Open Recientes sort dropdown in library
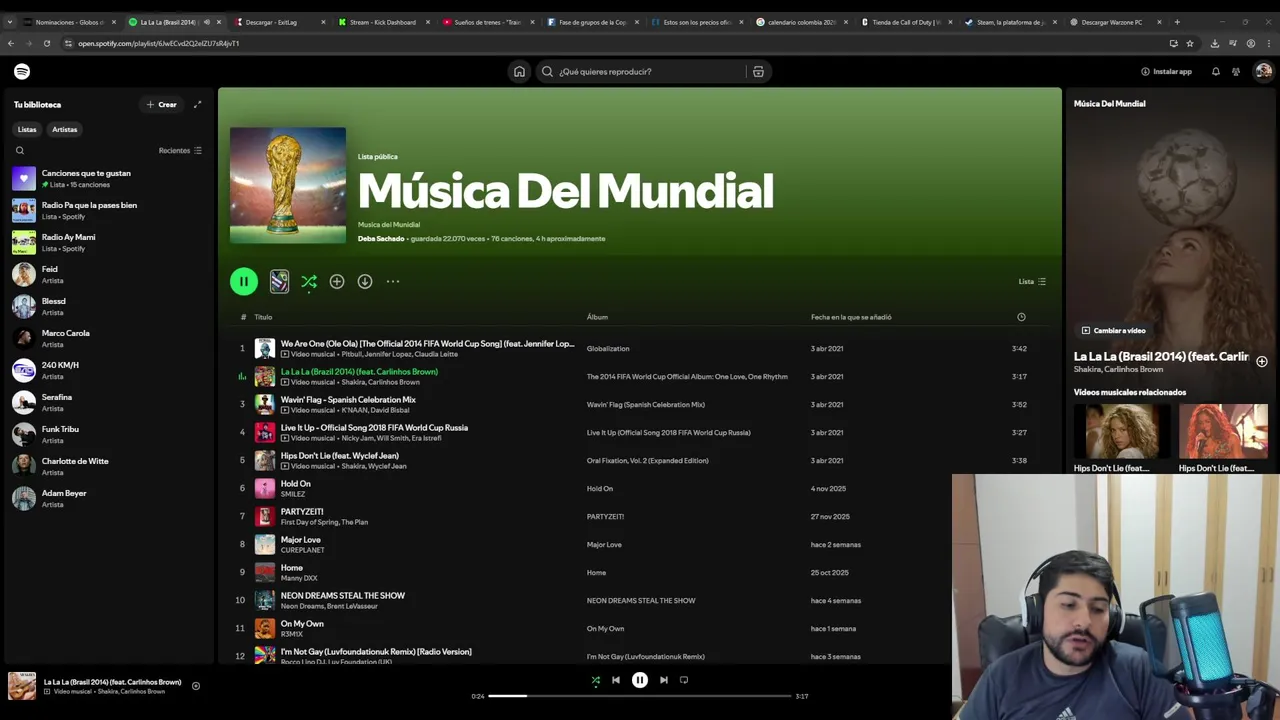Image resolution: width=1280 pixels, height=720 pixels. (180, 150)
